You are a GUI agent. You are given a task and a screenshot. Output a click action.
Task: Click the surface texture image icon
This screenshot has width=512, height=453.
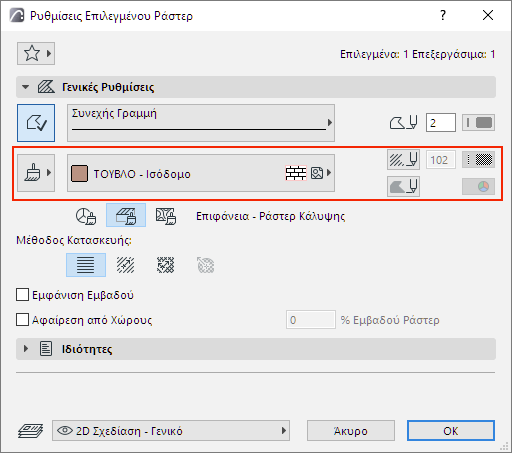click(x=317, y=173)
